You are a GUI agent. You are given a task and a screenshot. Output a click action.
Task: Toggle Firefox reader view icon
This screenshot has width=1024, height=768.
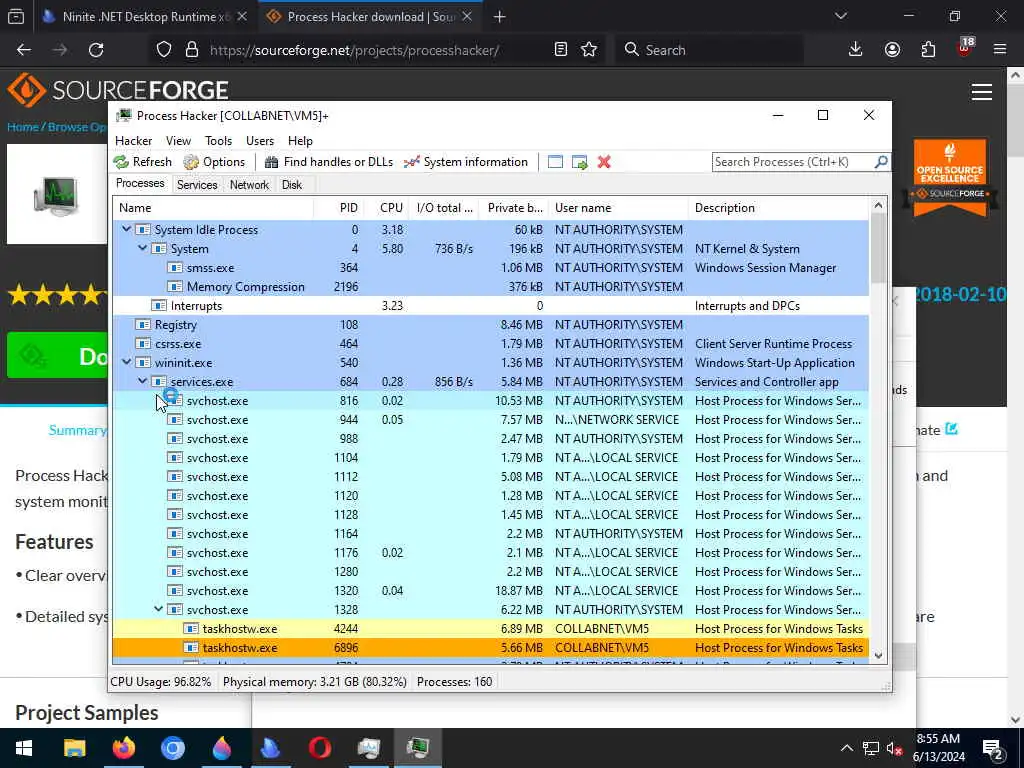point(560,50)
